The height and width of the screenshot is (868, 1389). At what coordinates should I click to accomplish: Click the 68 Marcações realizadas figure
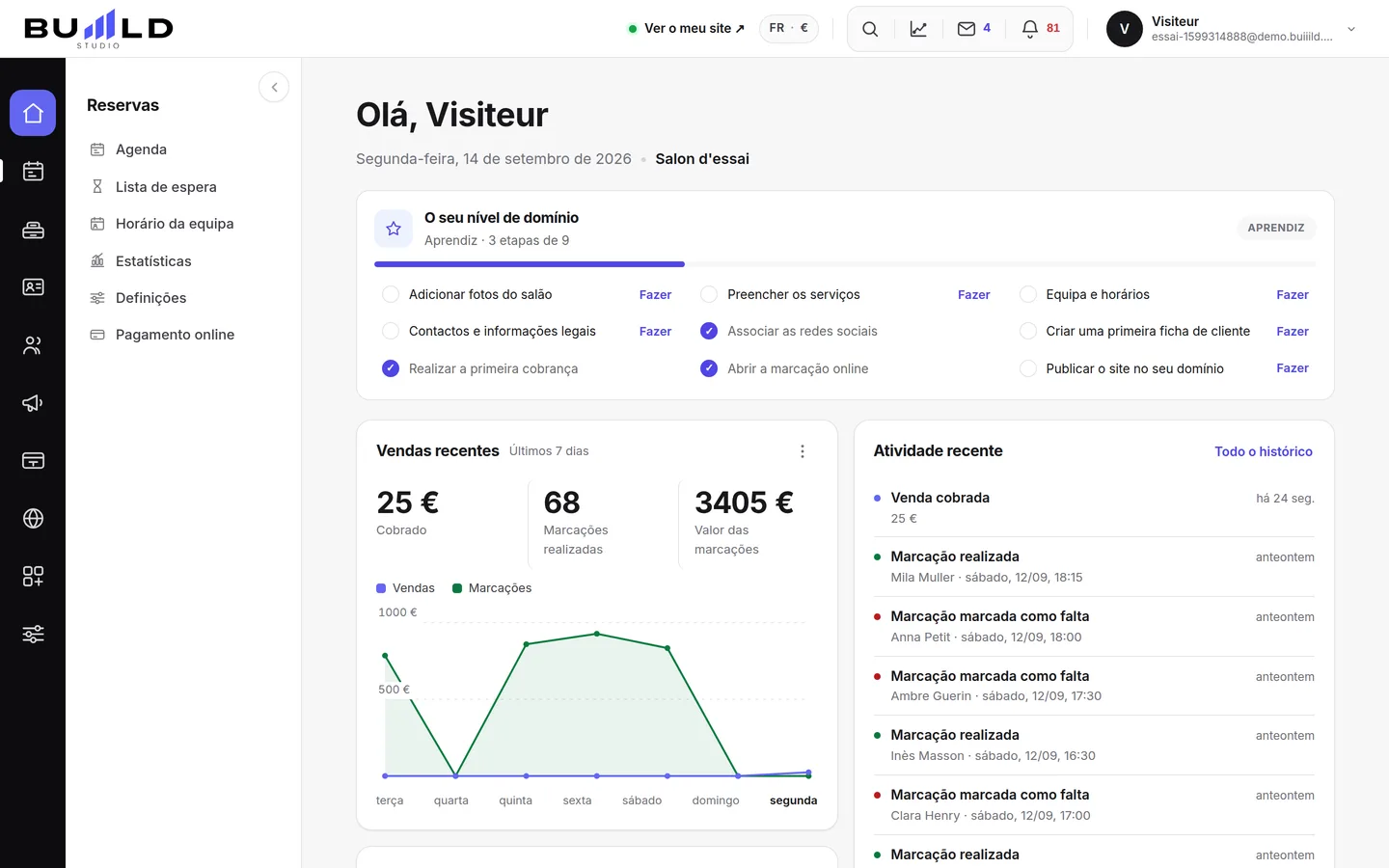click(x=561, y=502)
